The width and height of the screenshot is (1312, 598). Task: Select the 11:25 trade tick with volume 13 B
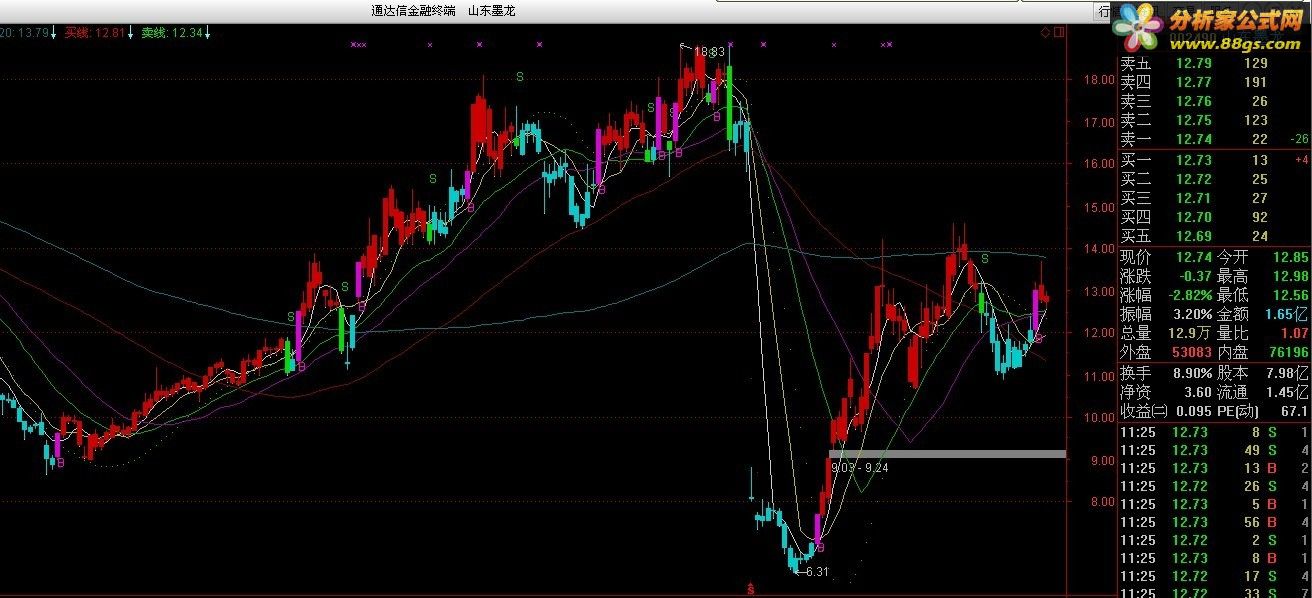tap(1213, 468)
